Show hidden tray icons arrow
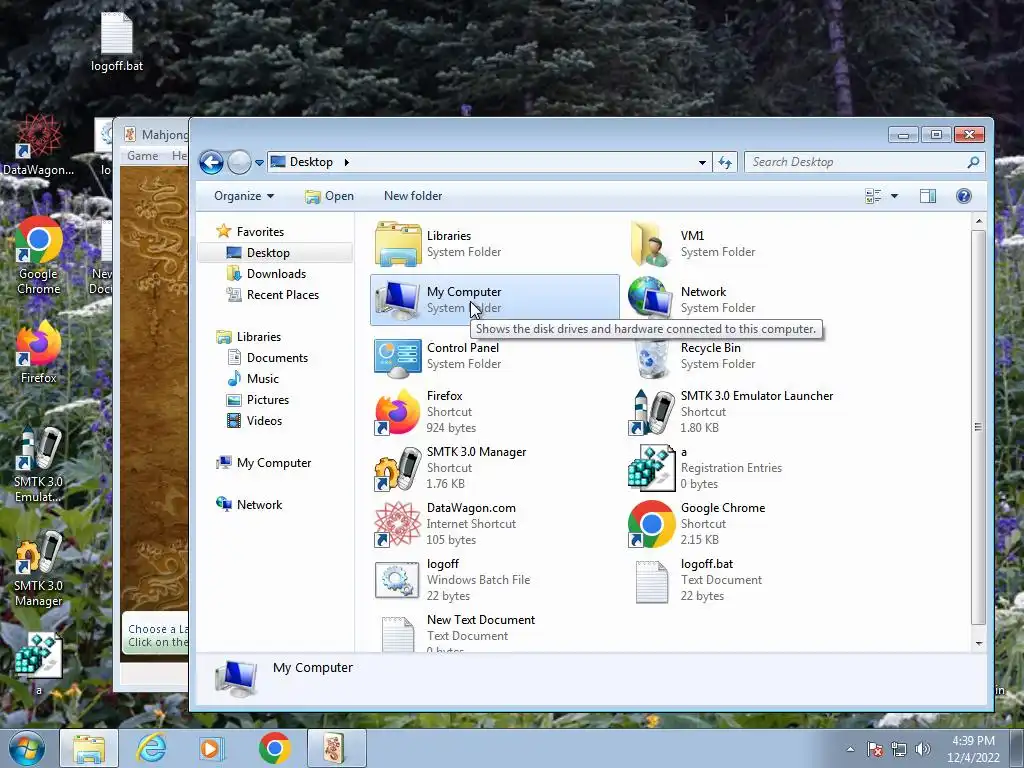Viewport: 1024px width, 768px height. pos(850,749)
